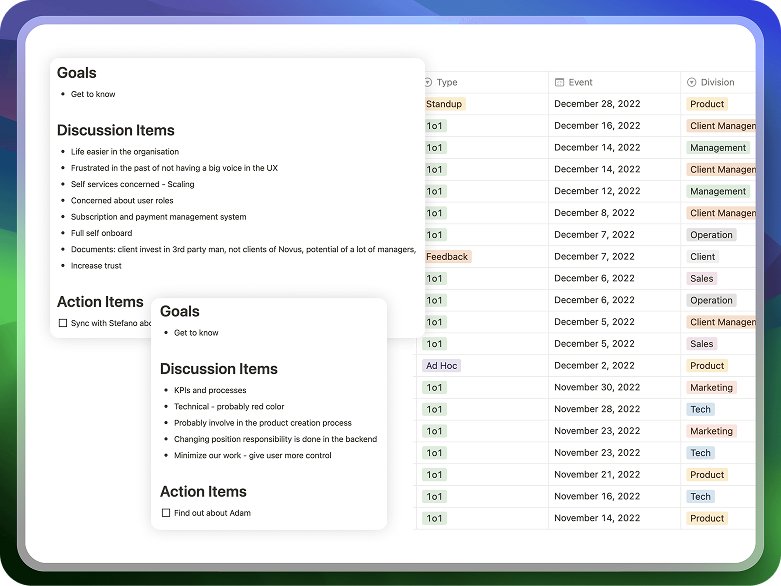Click the Product tag in December 28 row
Screen dimensions: 781x586
point(707,104)
